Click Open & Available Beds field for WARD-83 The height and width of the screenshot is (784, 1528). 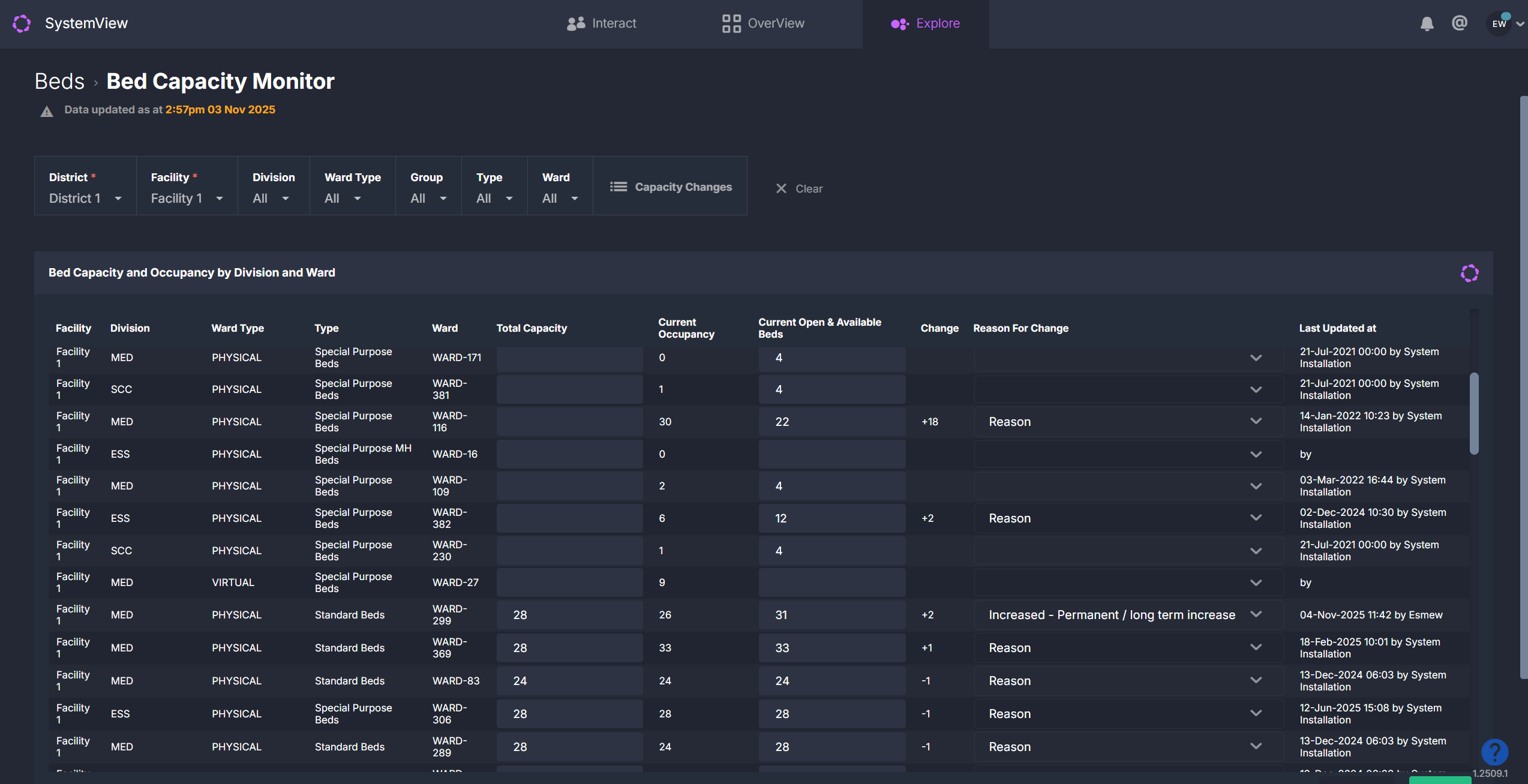pyautogui.click(x=831, y=681)
